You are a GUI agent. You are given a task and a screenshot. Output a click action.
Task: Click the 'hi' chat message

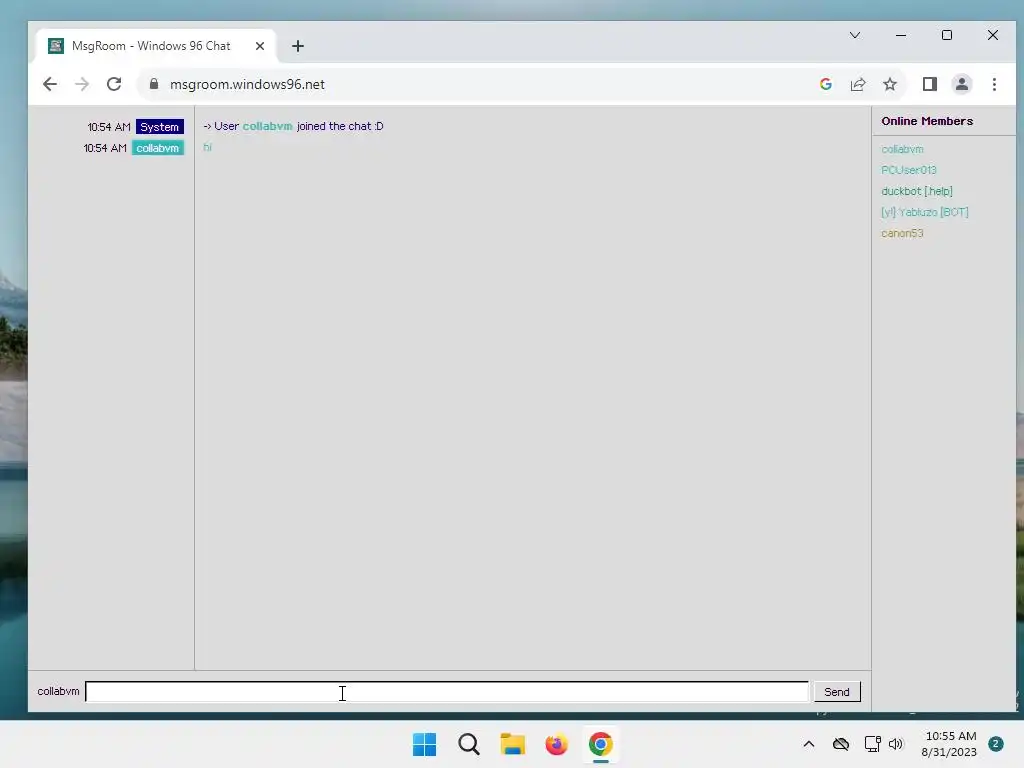[207, 147]
